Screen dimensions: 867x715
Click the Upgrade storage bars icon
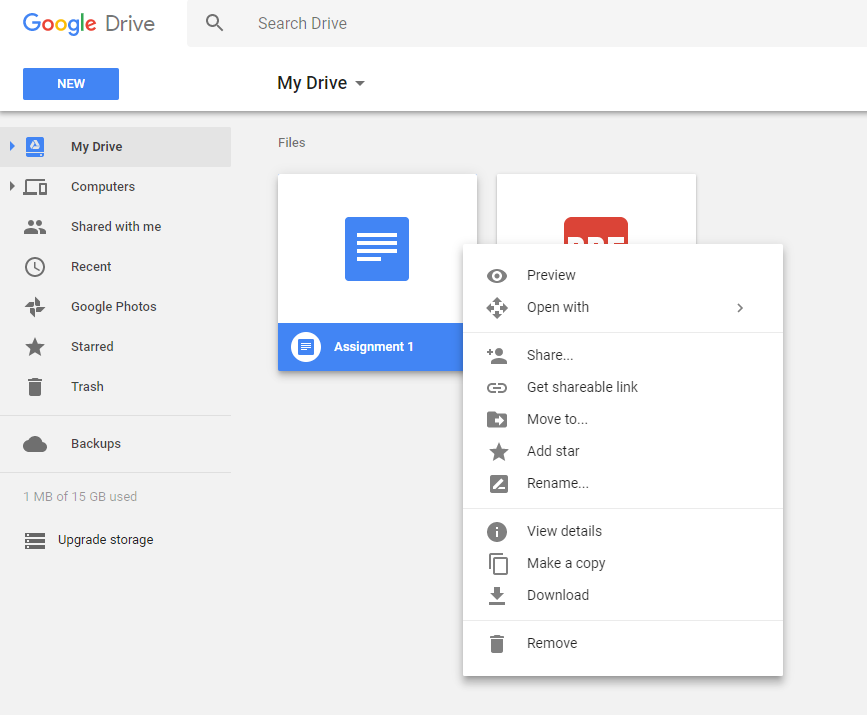pyautogui.click(x=35, y=540)
